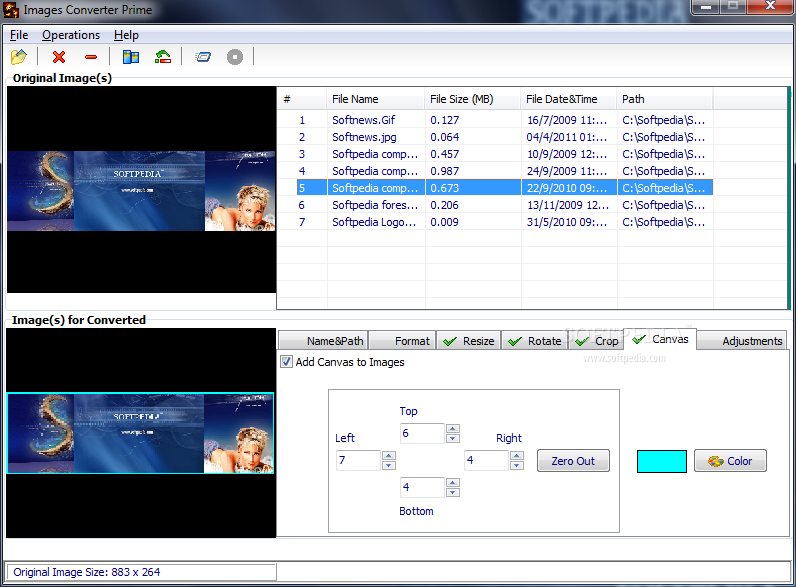Click the Color button
The height and width of the screenshot is (587, 796).
pyautogui.click(x=730, y=461)
